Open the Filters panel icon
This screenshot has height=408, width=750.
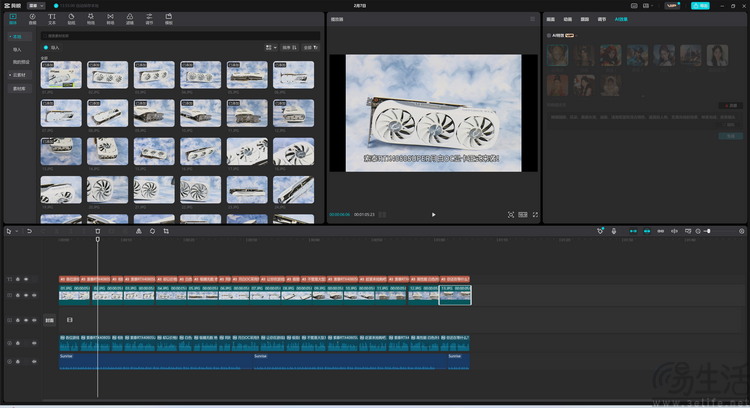[x=130, y=19]
